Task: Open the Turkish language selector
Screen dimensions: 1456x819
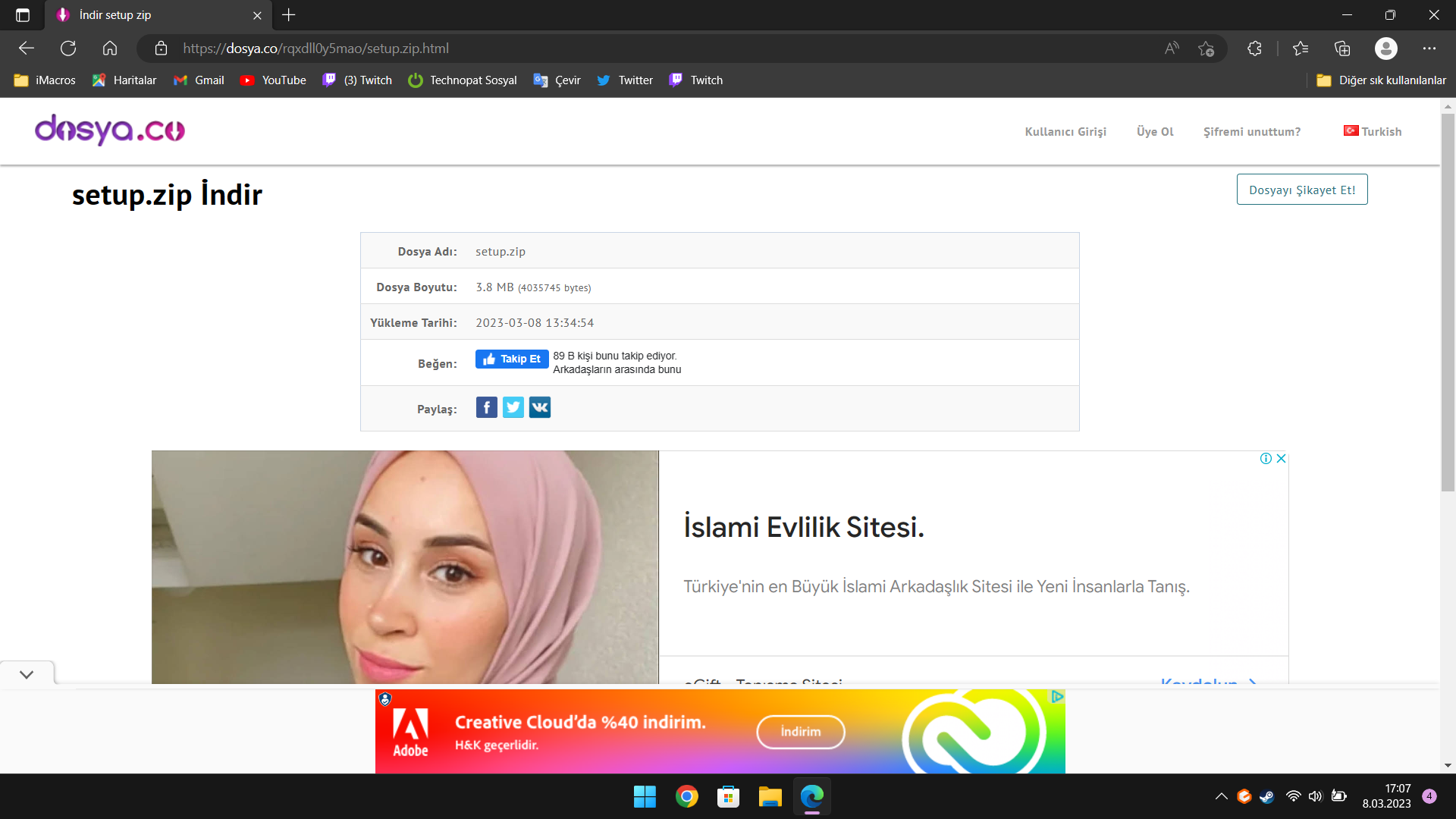Action: pyautogui.click(x=1373, y=131)
